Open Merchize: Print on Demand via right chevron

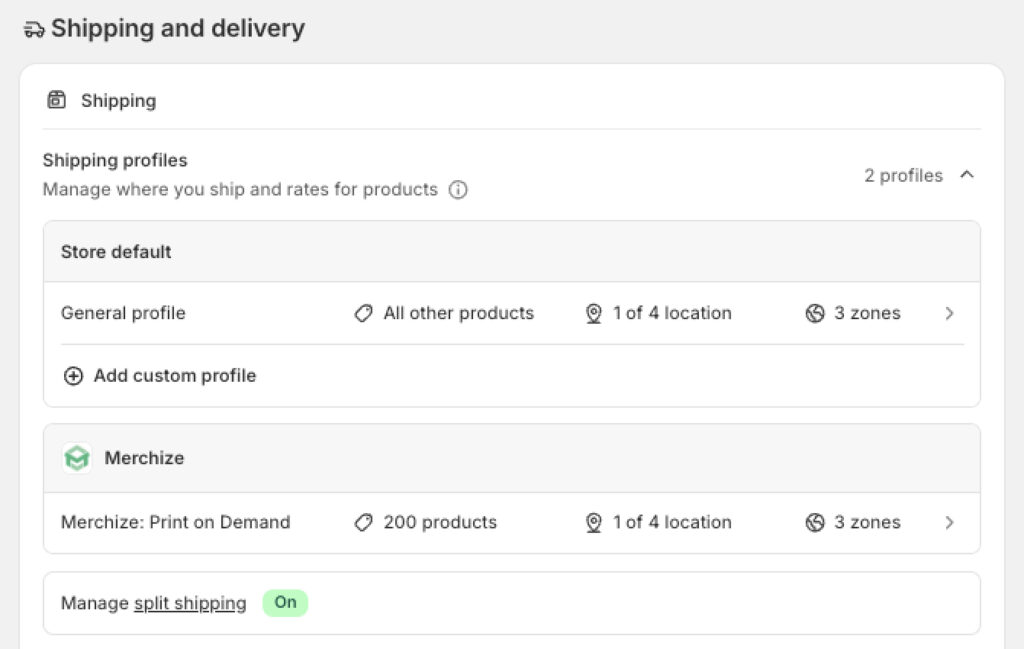[950, 522]
